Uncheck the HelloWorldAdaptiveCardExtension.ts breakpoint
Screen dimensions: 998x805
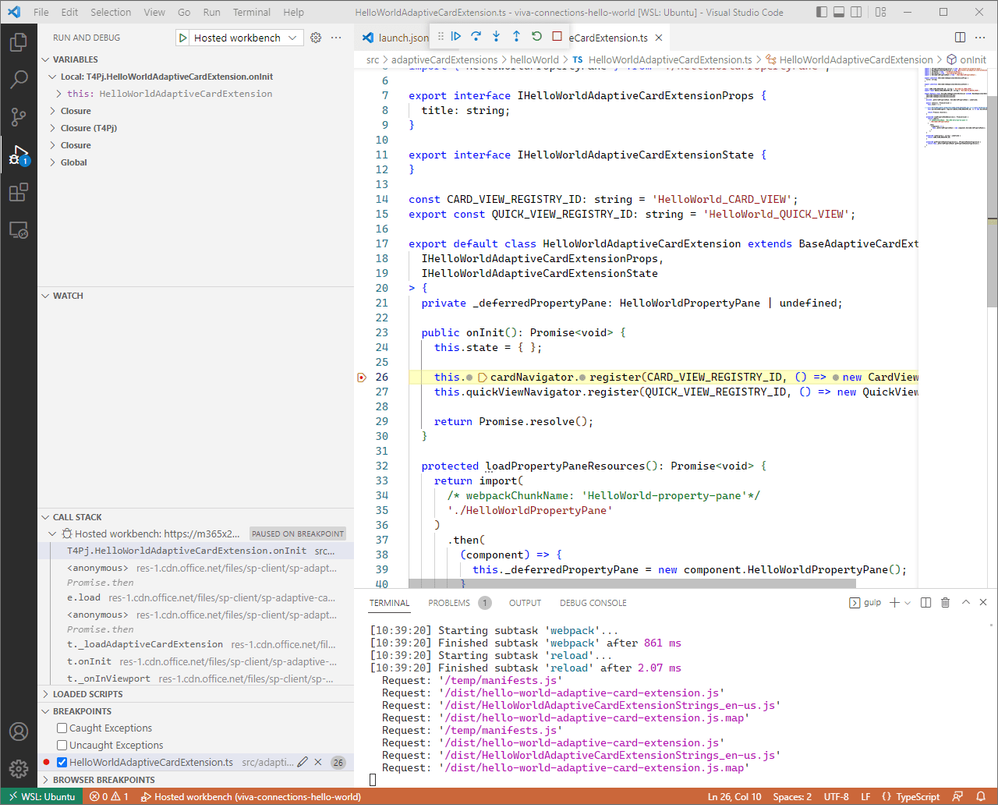[62, 762]
